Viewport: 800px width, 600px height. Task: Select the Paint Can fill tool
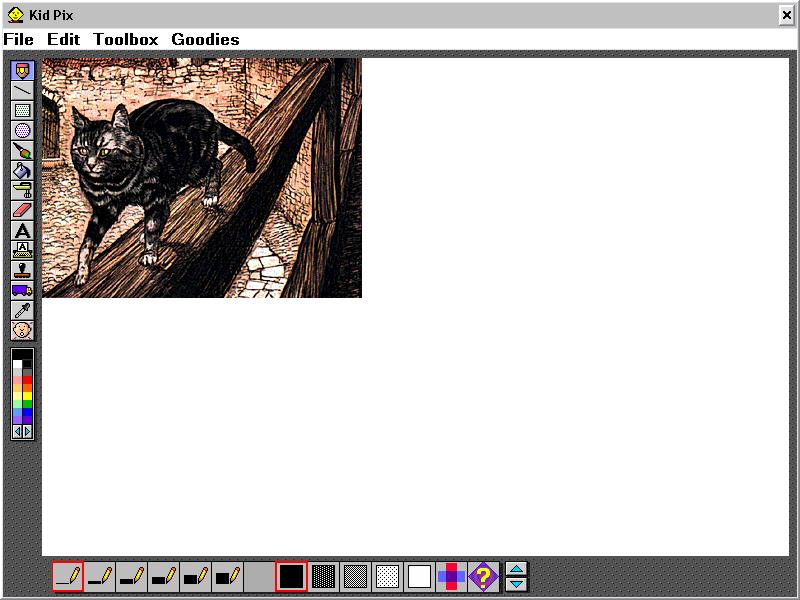point(22,170)
